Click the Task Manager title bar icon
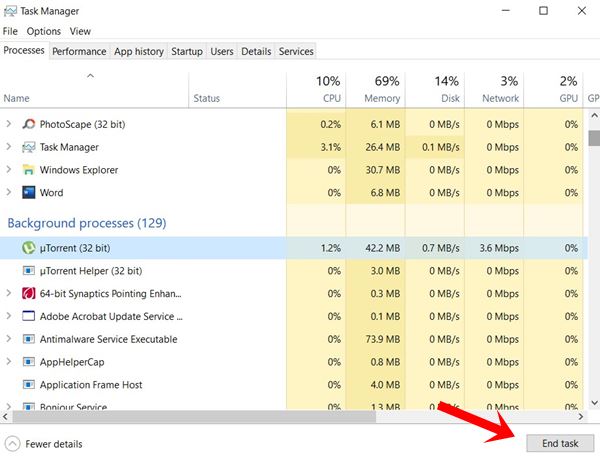 (x=10, y=11)
